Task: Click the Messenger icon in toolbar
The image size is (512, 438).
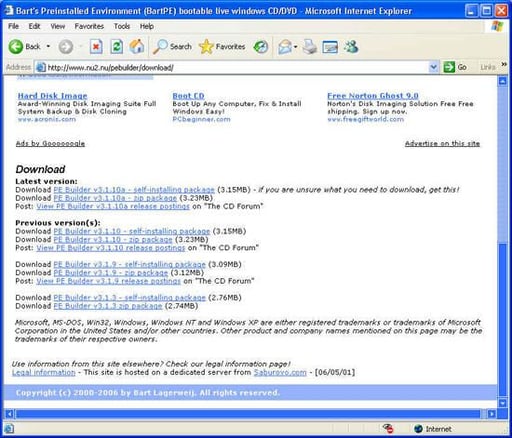Action: [351, 47]
